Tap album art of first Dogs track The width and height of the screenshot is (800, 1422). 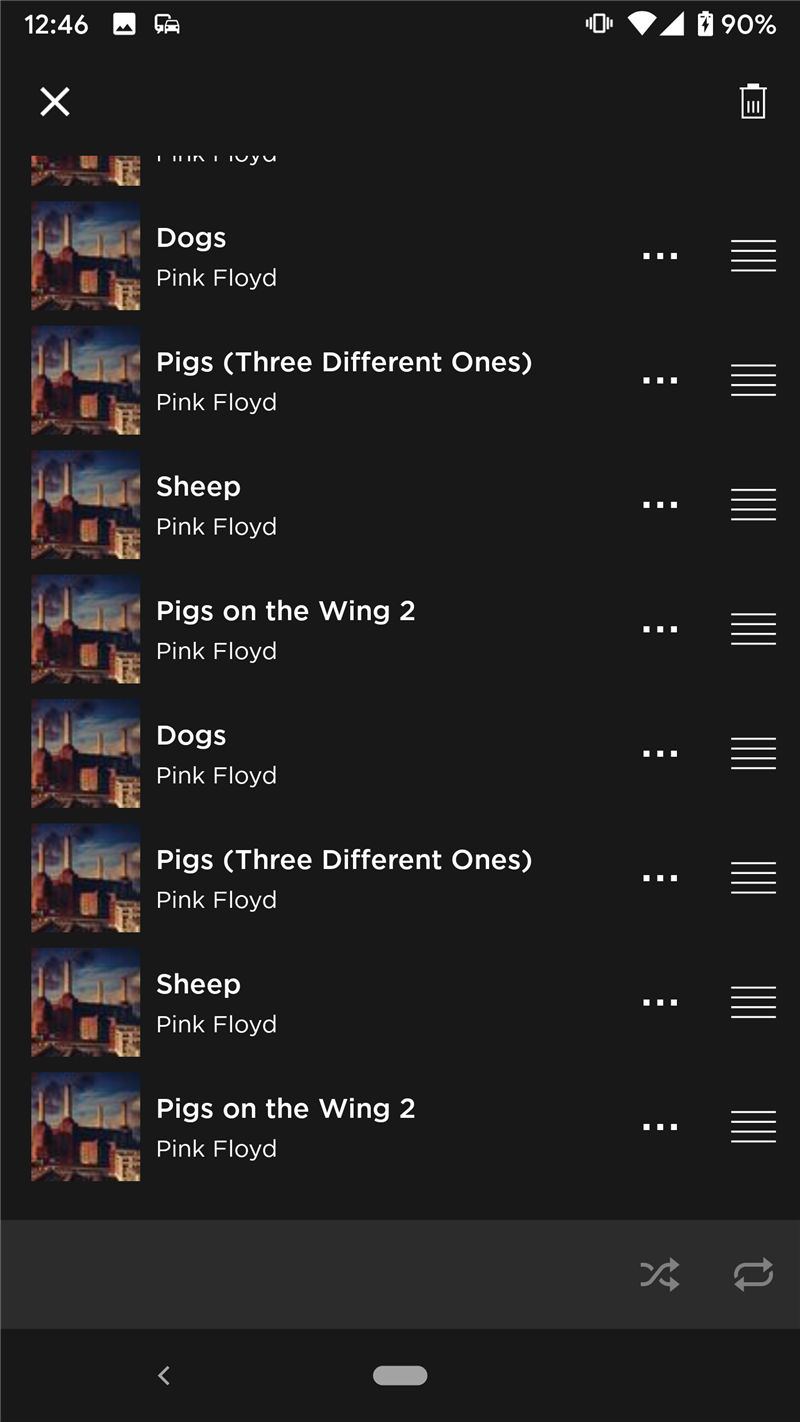[x=86, y=256]
